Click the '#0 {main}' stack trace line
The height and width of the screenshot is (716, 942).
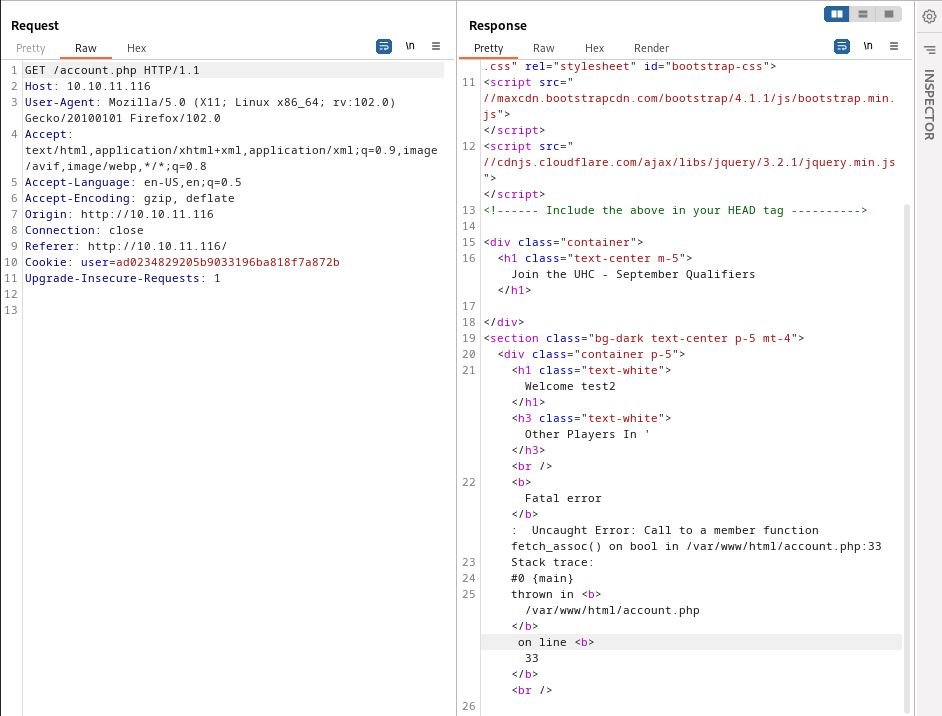pyautogui.click(x=542, y=578)
